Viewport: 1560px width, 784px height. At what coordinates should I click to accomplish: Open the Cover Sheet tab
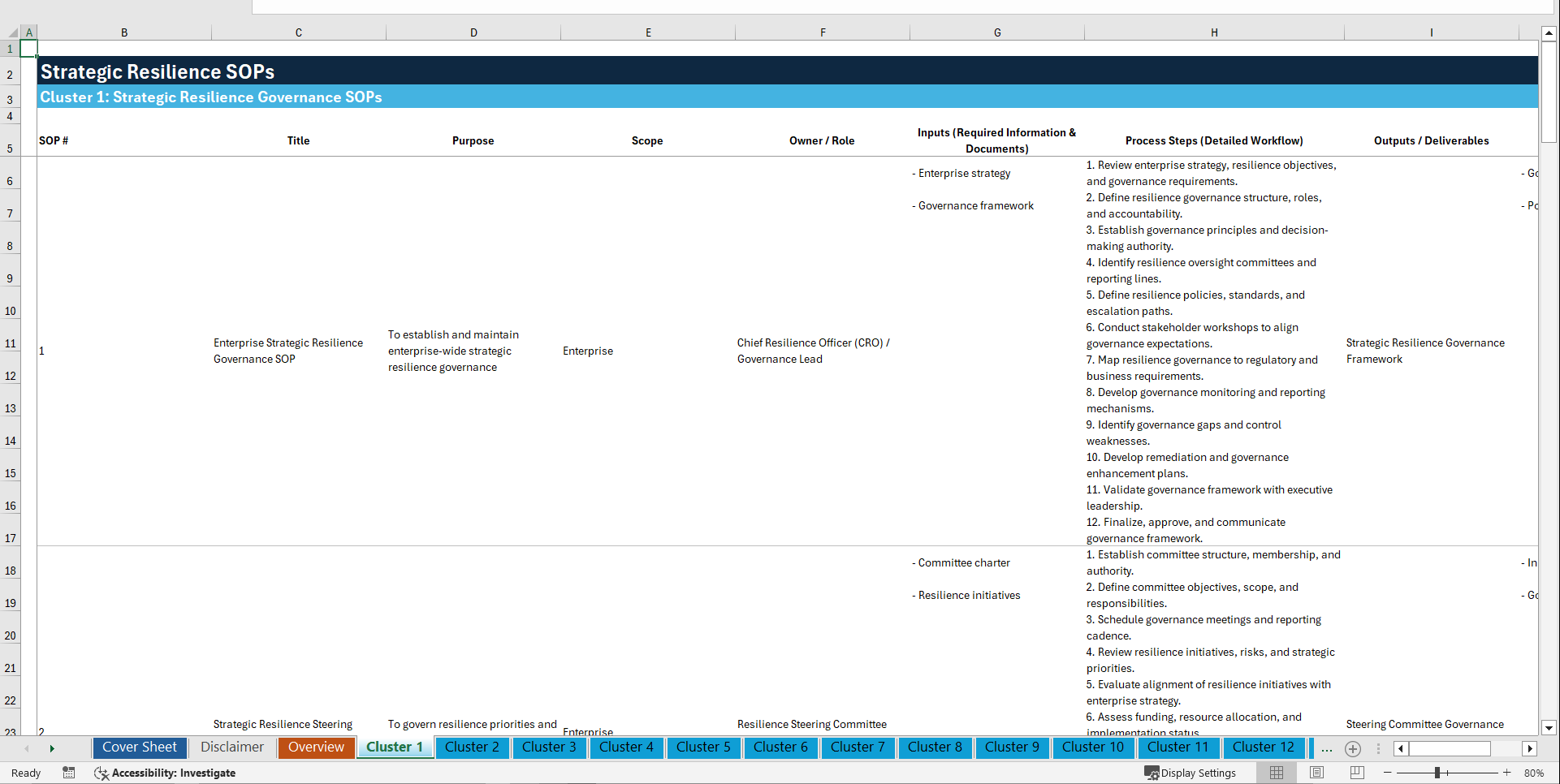tap(140, 747)
